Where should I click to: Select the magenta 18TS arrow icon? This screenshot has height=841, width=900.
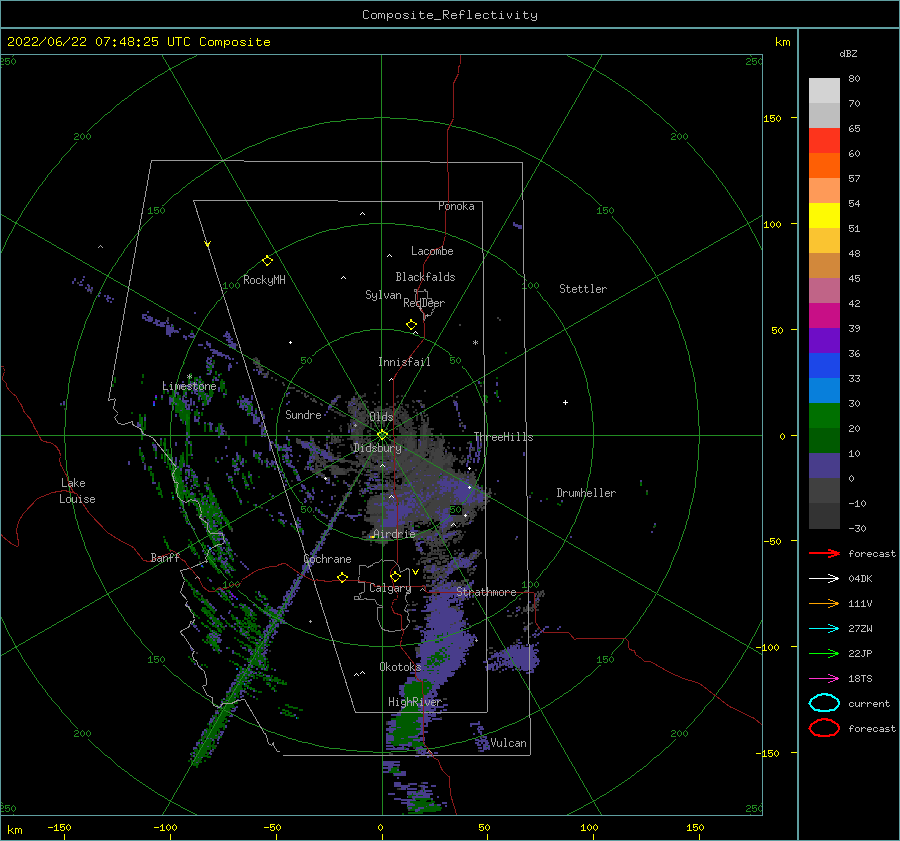click(x=824, y=679)
